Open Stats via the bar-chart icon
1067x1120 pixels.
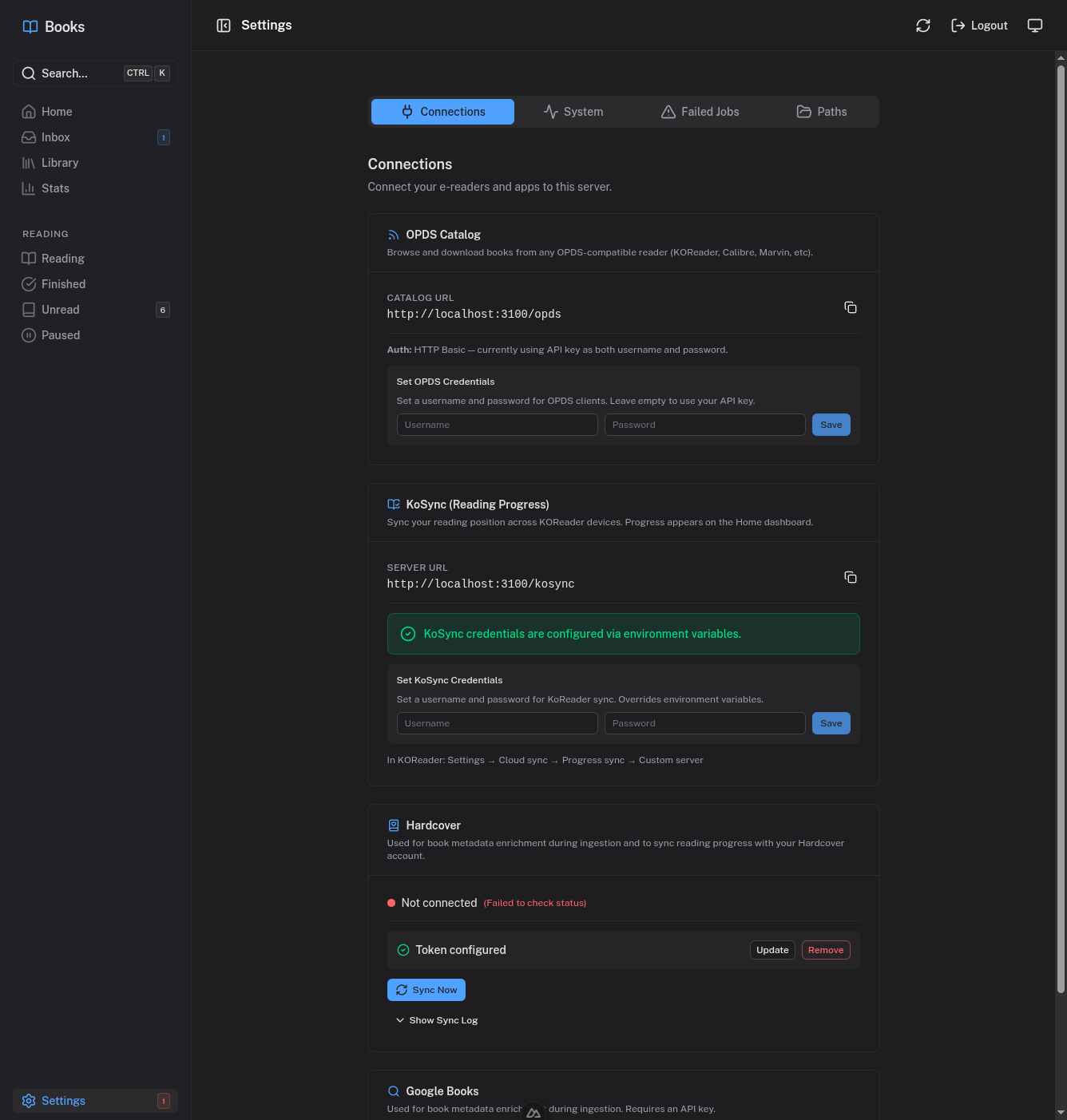point(29,188)
